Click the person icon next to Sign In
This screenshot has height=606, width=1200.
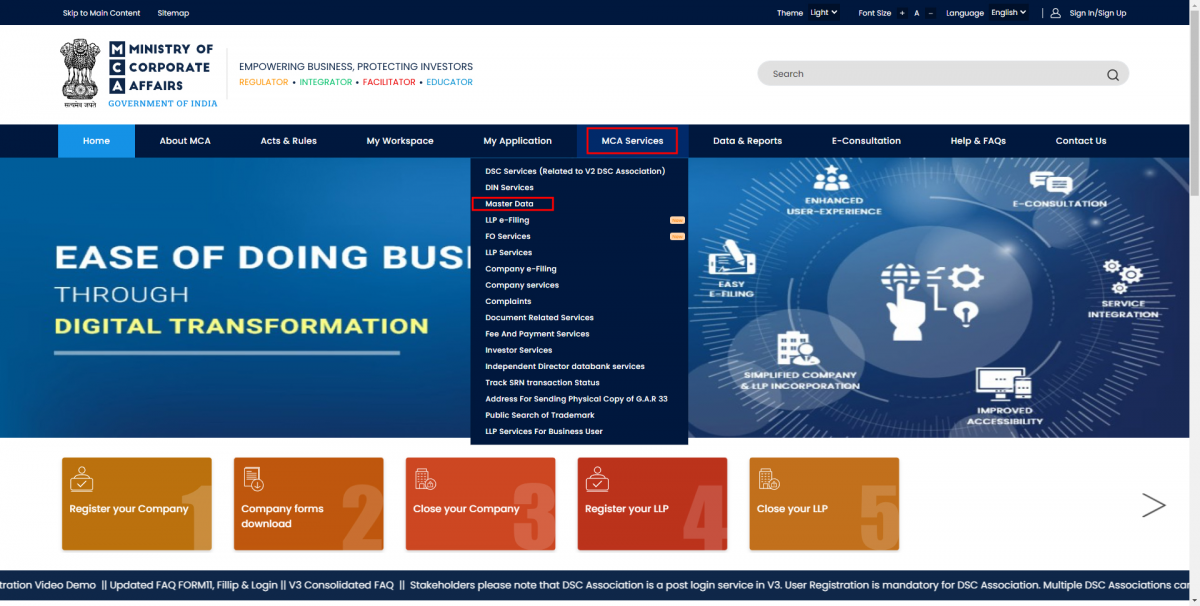1054,12
